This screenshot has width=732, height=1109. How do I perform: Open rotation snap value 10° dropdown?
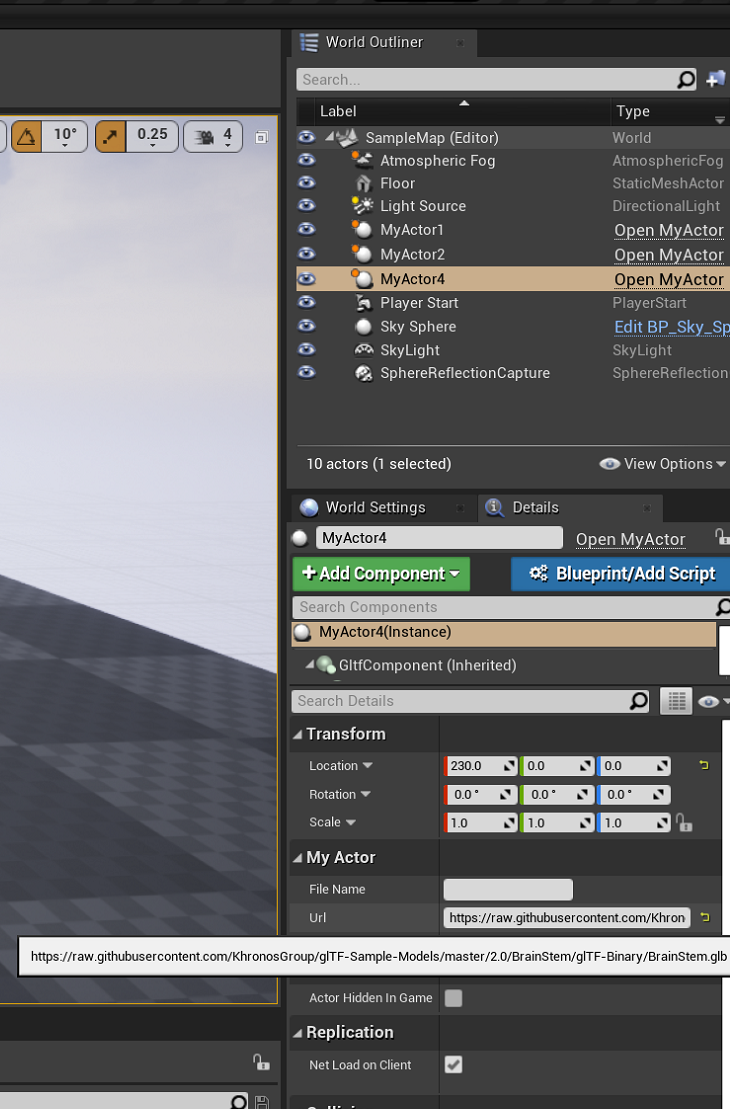click(65, 137)
